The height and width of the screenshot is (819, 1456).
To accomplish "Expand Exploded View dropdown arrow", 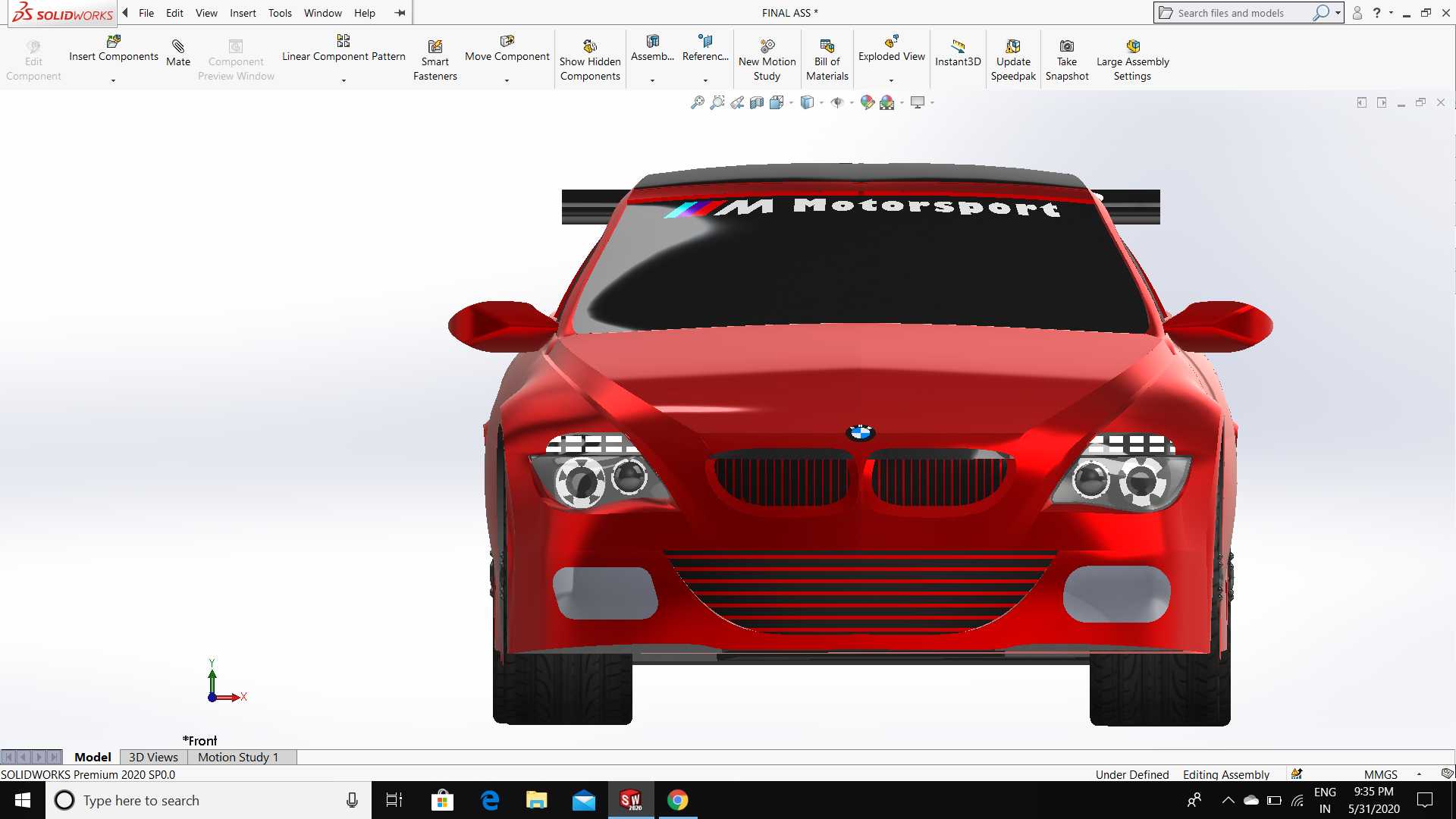I will (891, 80).
